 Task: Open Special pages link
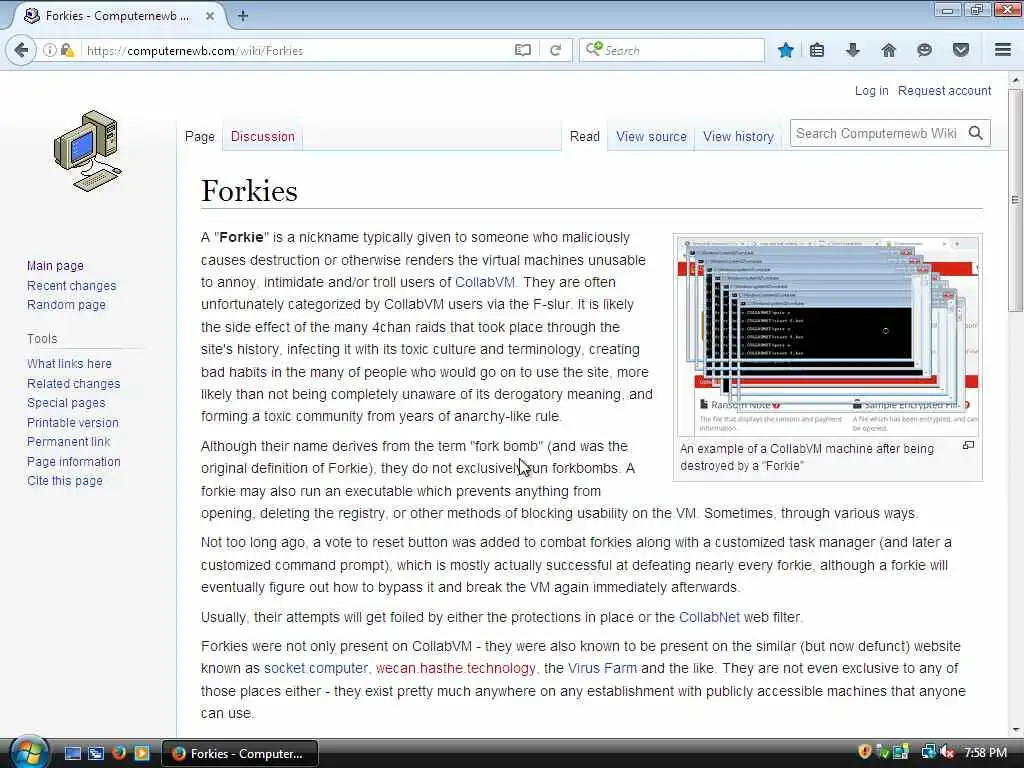[66, 403]
